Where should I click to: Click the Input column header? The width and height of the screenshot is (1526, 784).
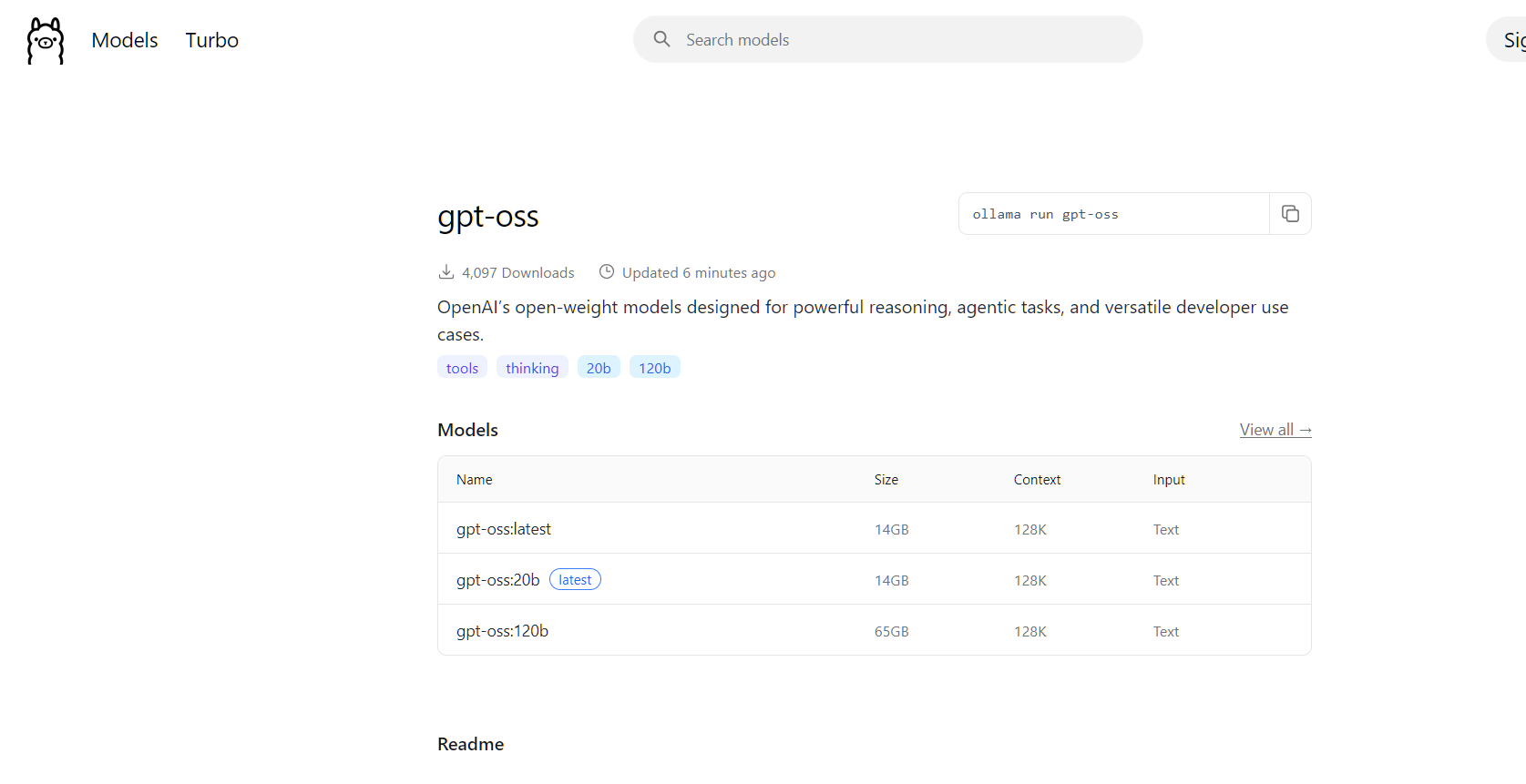tap(1169, 480)
